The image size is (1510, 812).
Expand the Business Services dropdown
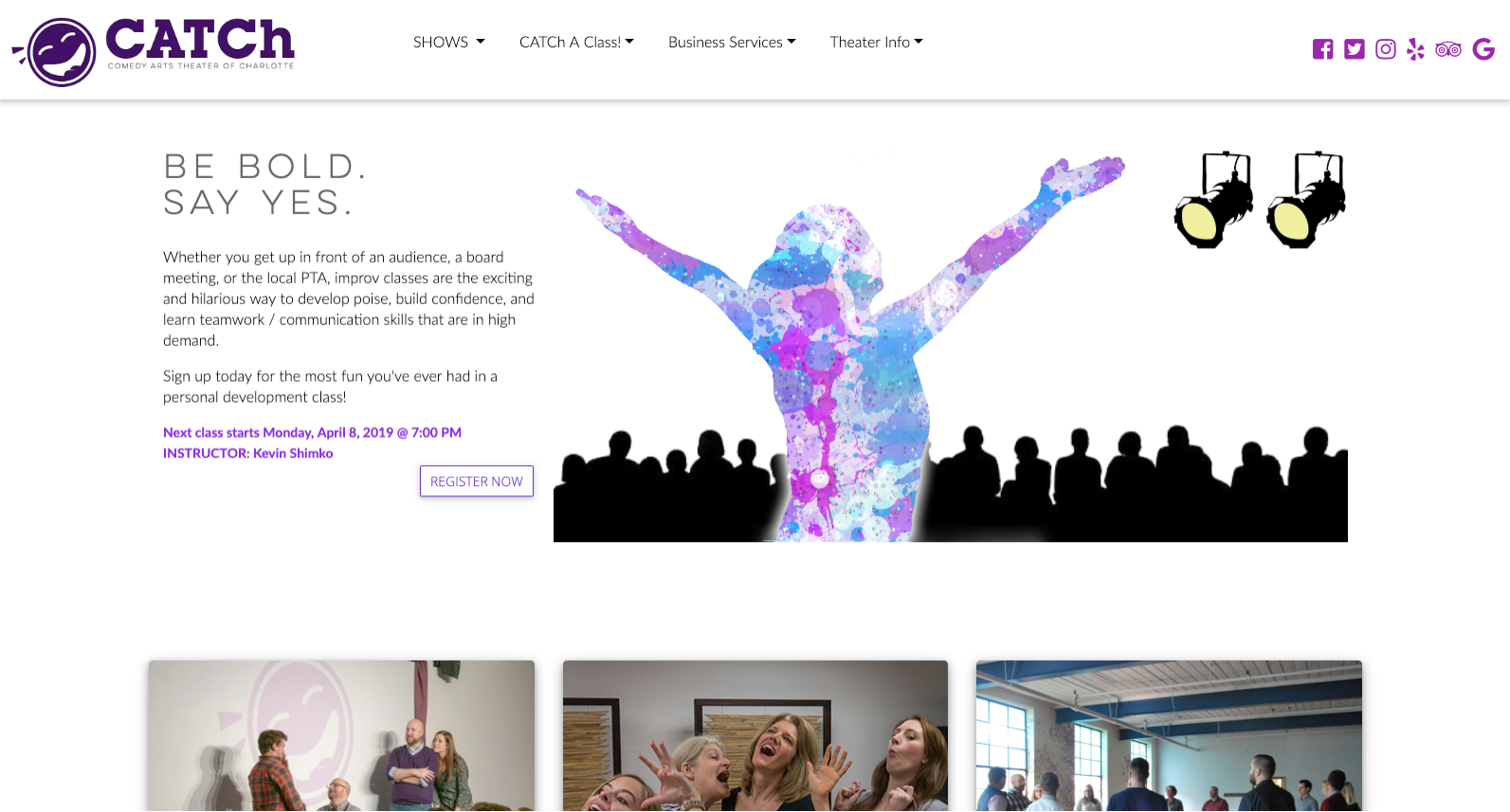(732, 42)
